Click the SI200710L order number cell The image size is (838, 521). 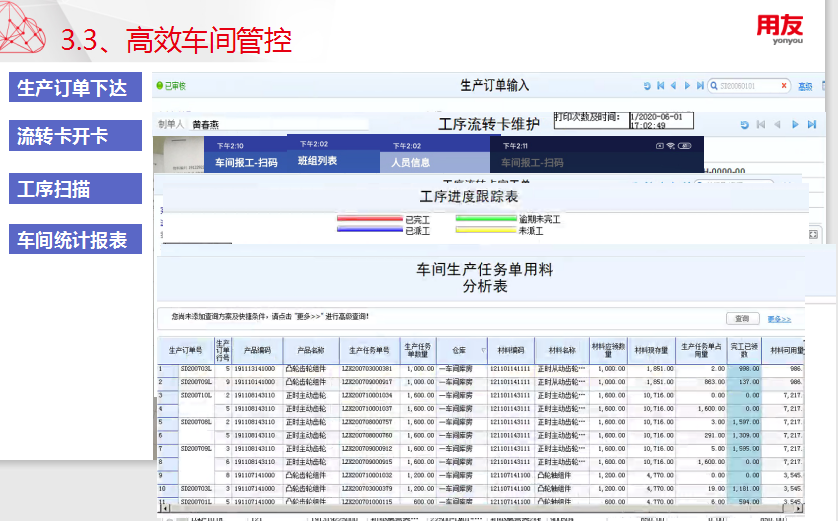(196, 395)
